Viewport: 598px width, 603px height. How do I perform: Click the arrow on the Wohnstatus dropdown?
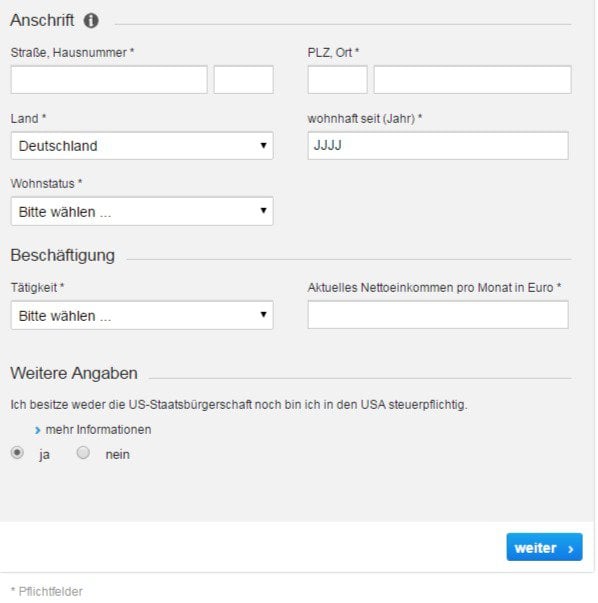tap(263, 210)
